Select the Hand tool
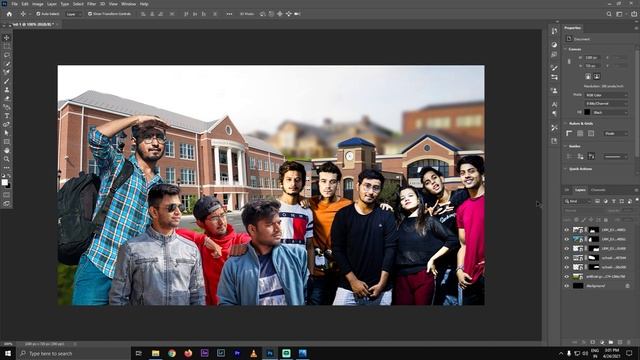 click(x=7, y=150)
